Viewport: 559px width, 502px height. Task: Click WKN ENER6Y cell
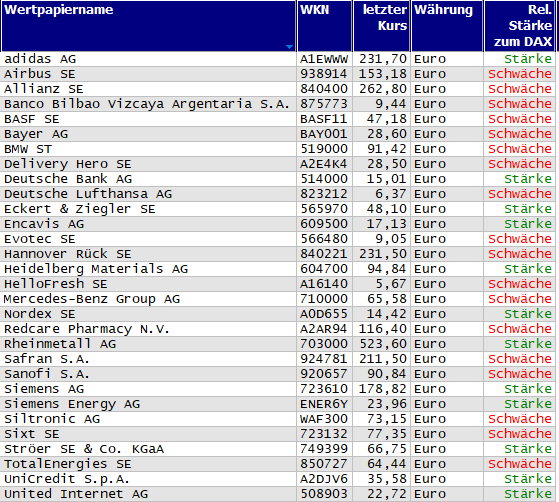point(324,404)
